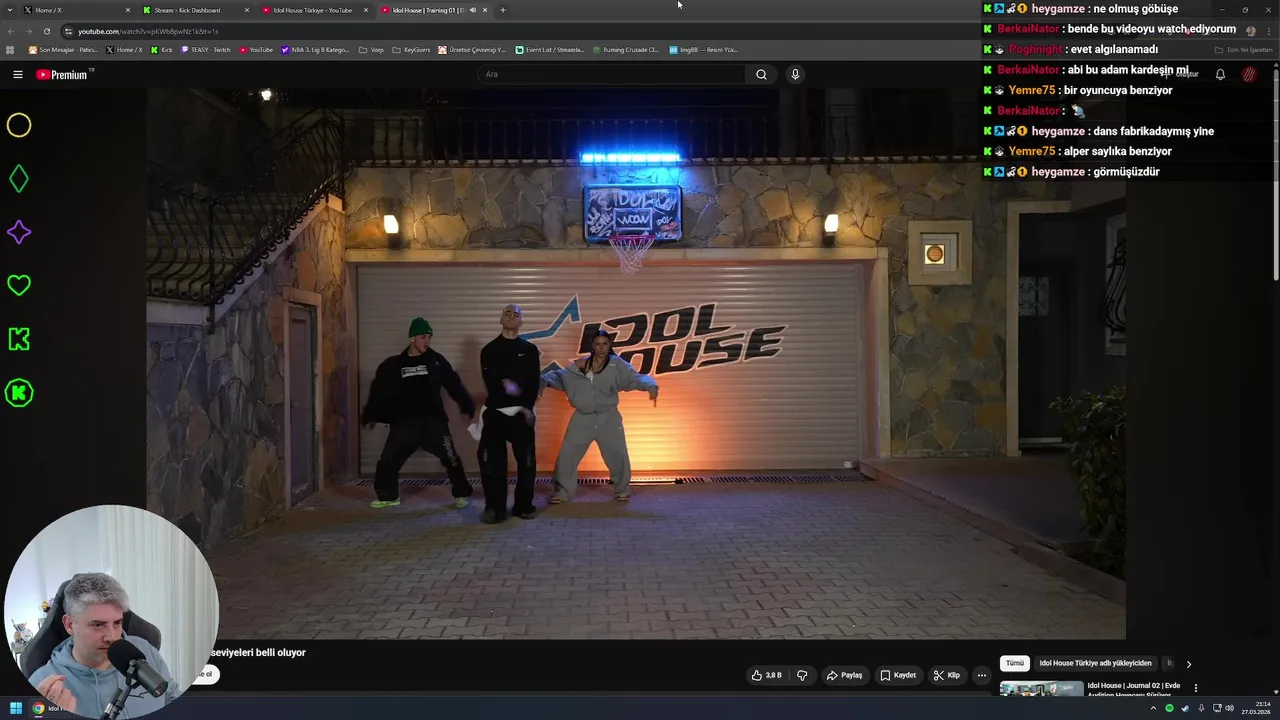Image resolution: width=1280 pixels, height=720 pixels.
Task: Open the clock showing 21:14
Action: click(1256, 708)
